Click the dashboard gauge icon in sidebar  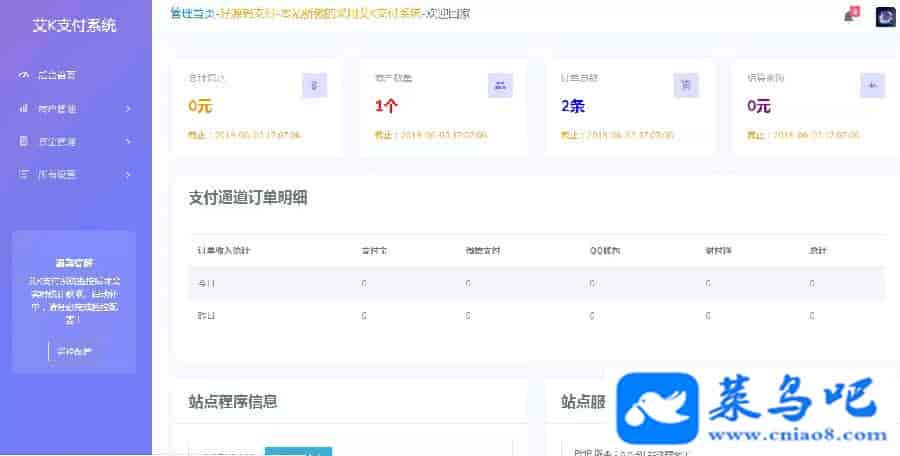tap(24, 75)
